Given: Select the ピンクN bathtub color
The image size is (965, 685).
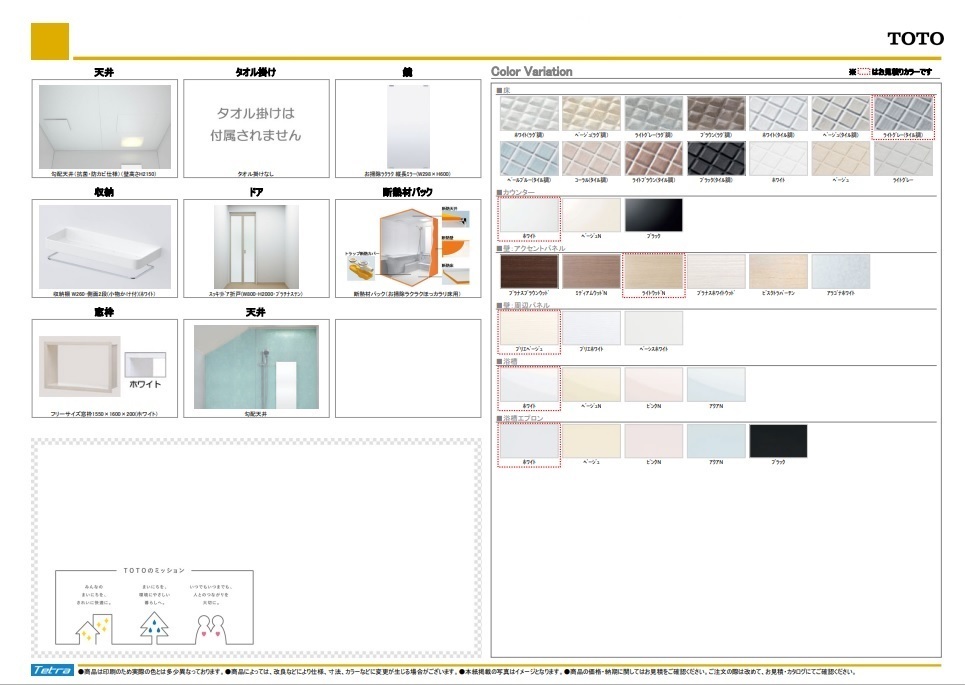Looking at the screenshot, I should pyautogui.click(x=653, y=384).
